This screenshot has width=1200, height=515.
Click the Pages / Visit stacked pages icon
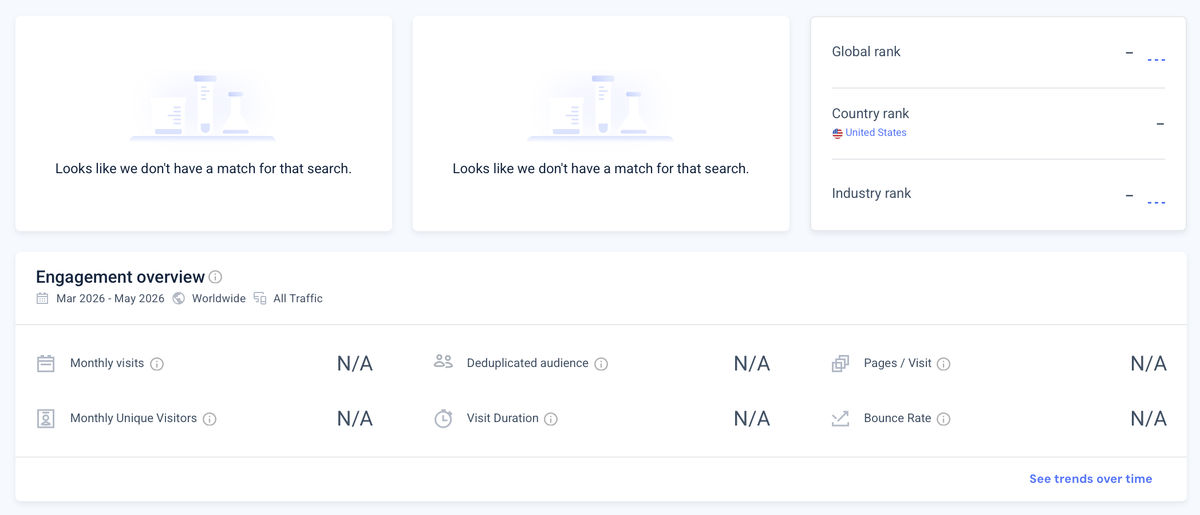click(840, 364)
